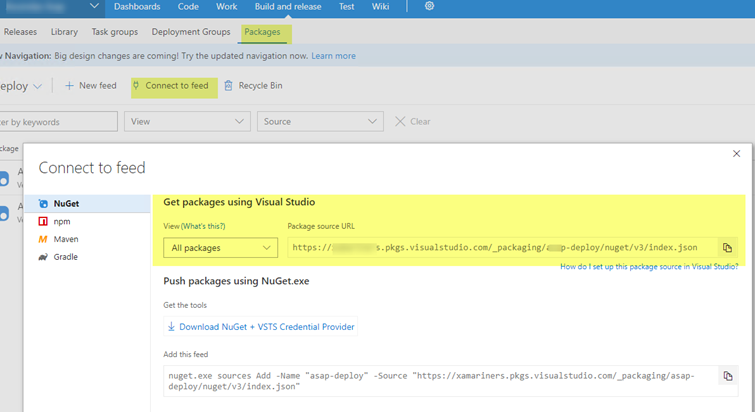Click the npm icon in feed type list

(43, 221)
